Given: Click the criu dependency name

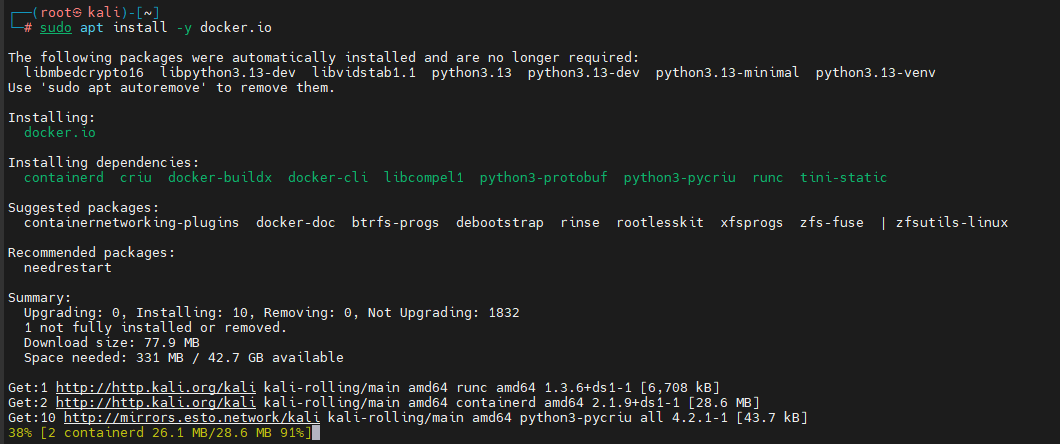Looking at the screenshot, I should (x=136, y=178).
